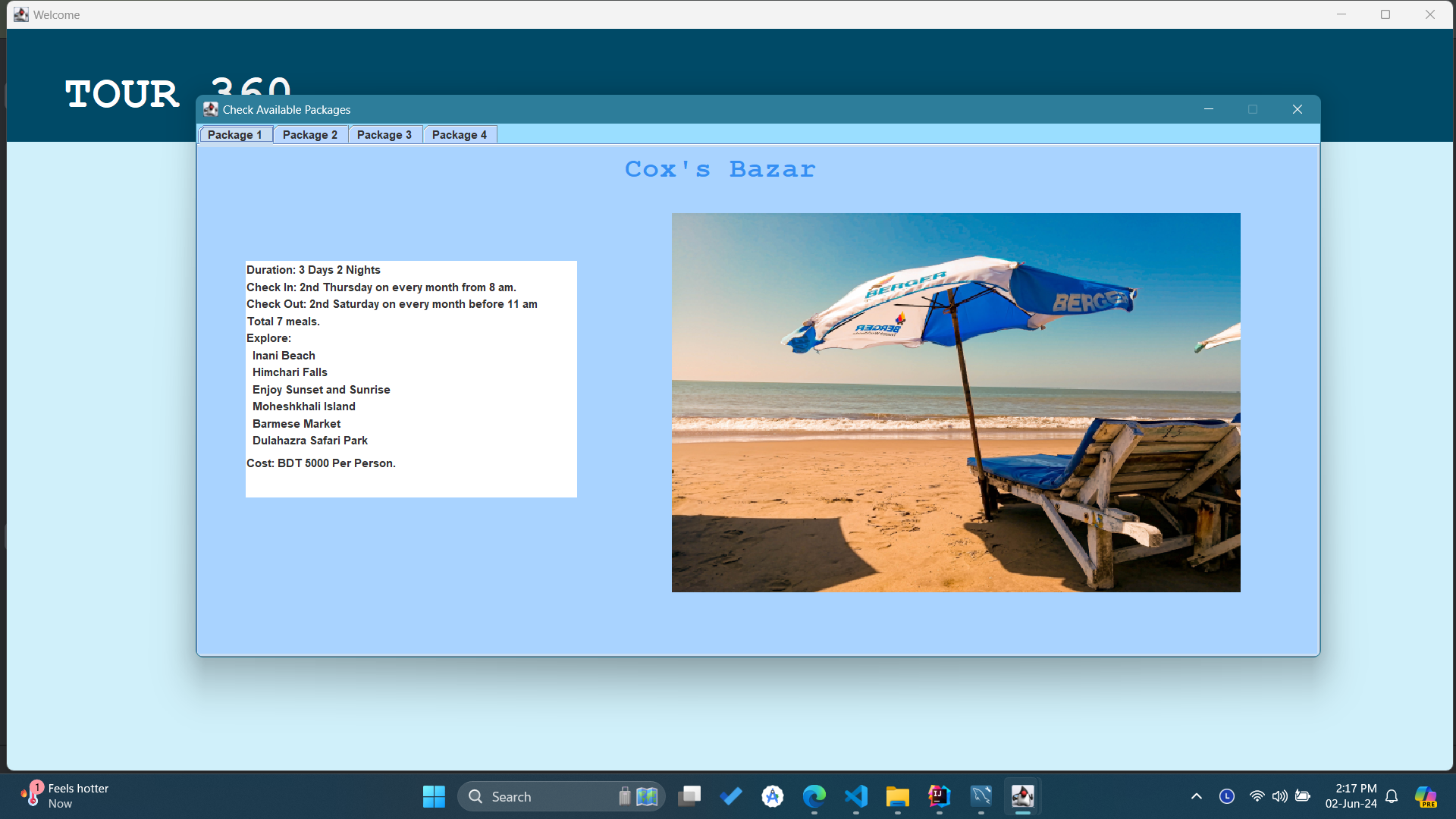This screenshot has width=1456, height=819.
Task: Click the TickTick taskbar icon
Action: [731, 796]
